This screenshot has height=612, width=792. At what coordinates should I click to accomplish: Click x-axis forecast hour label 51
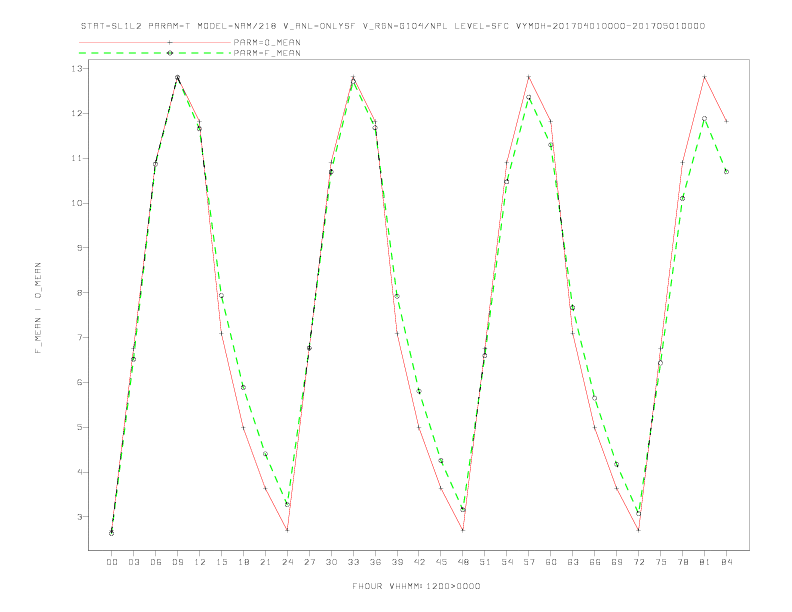[485, 562]
